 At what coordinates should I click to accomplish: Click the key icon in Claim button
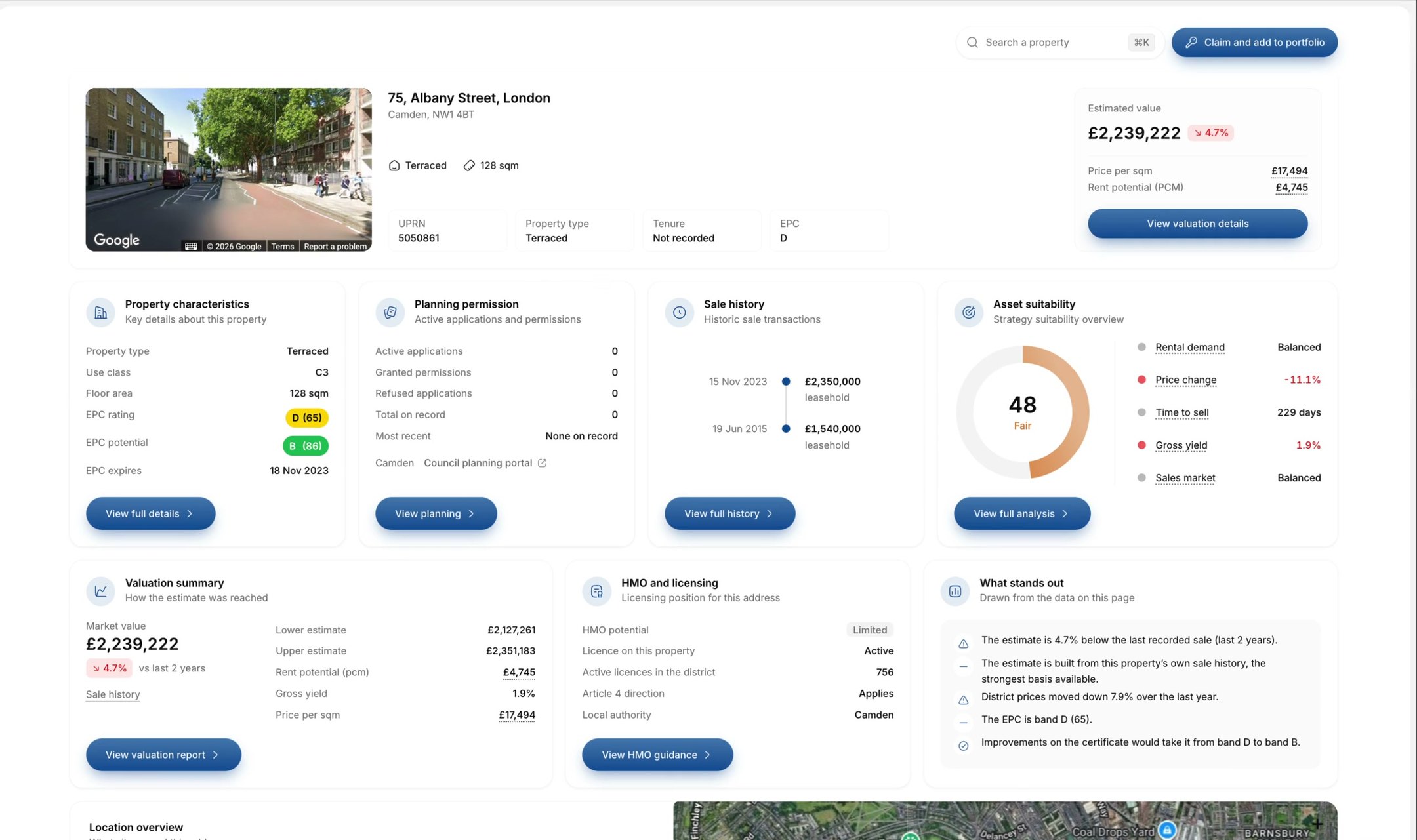coord(1191,42)
